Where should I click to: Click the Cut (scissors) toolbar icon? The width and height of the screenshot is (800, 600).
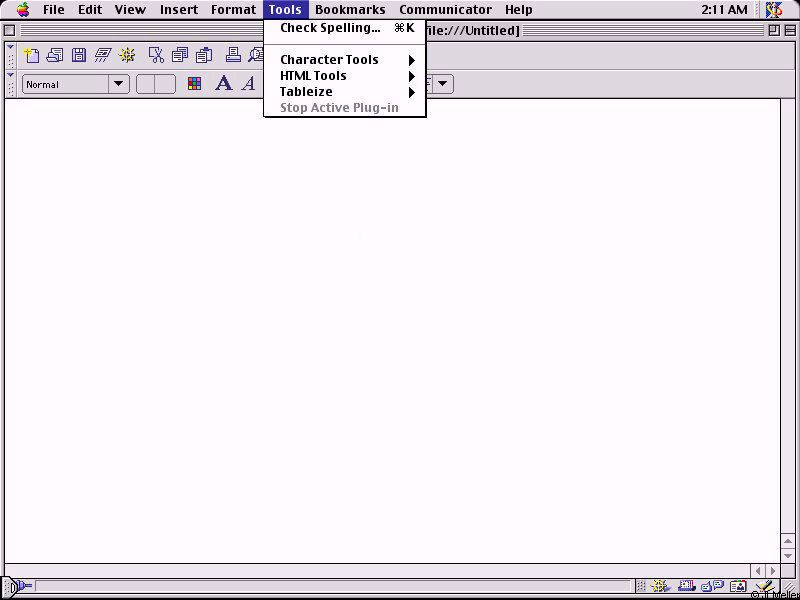click(x=156, y=56)
